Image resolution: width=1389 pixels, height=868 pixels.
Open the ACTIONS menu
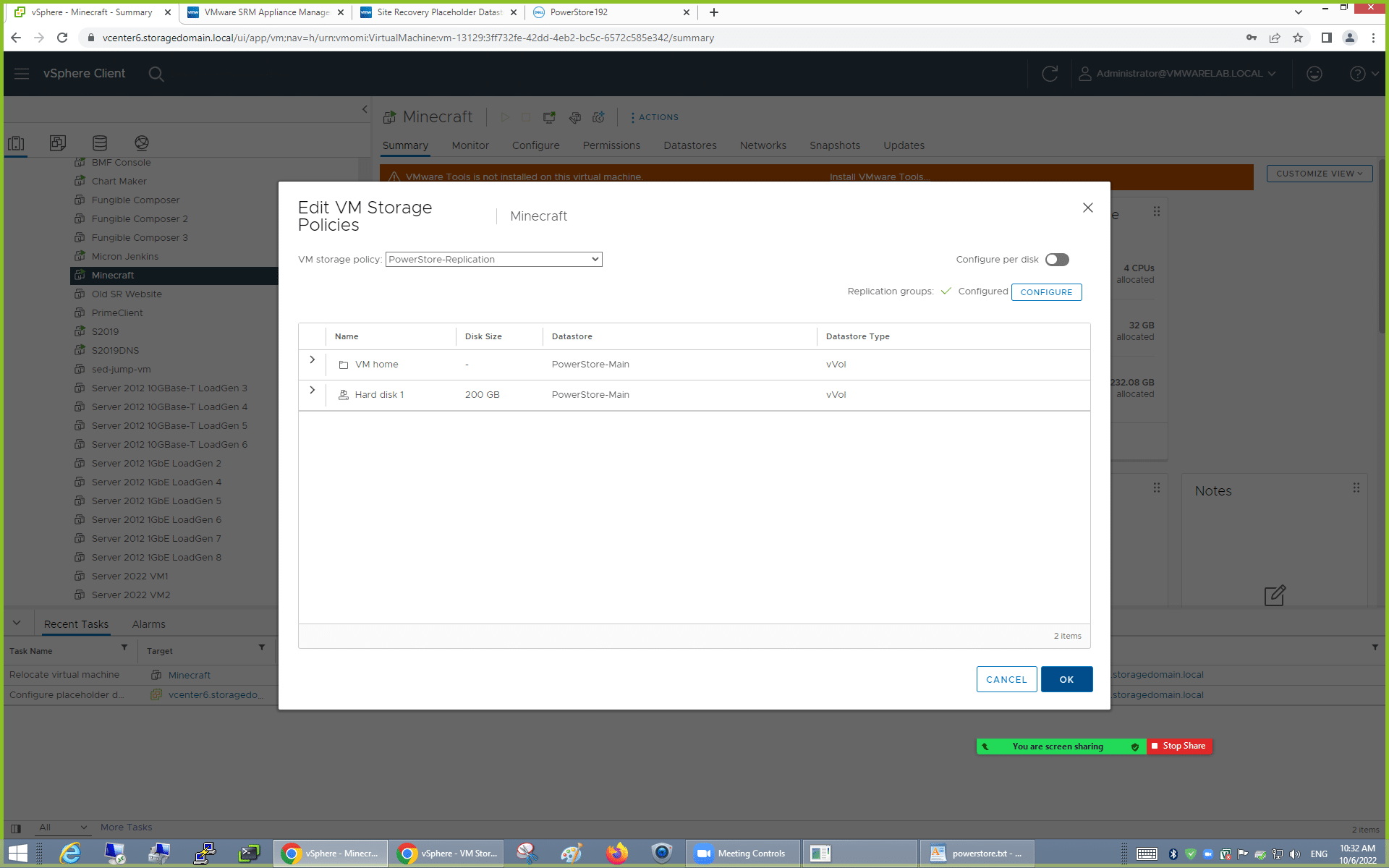click(x=655, y=117)
